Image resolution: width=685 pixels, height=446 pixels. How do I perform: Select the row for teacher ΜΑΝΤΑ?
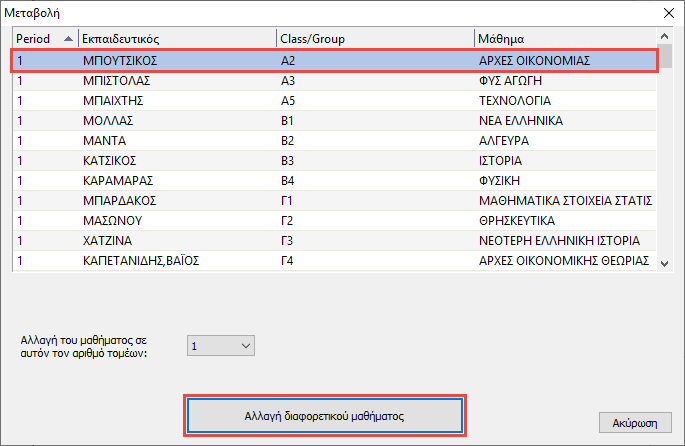pos(334,141)
